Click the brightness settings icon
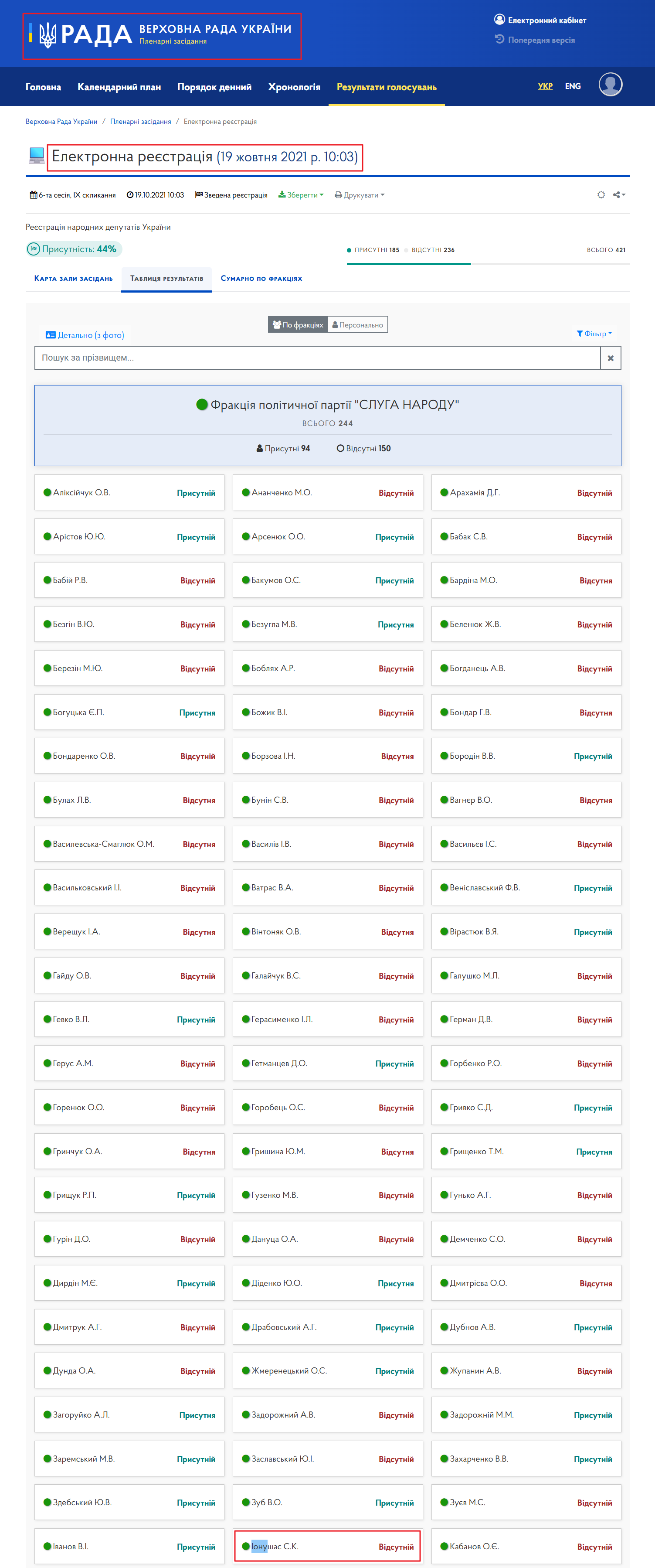This screenshot has width=655, height=1568. tap(601, 195)
